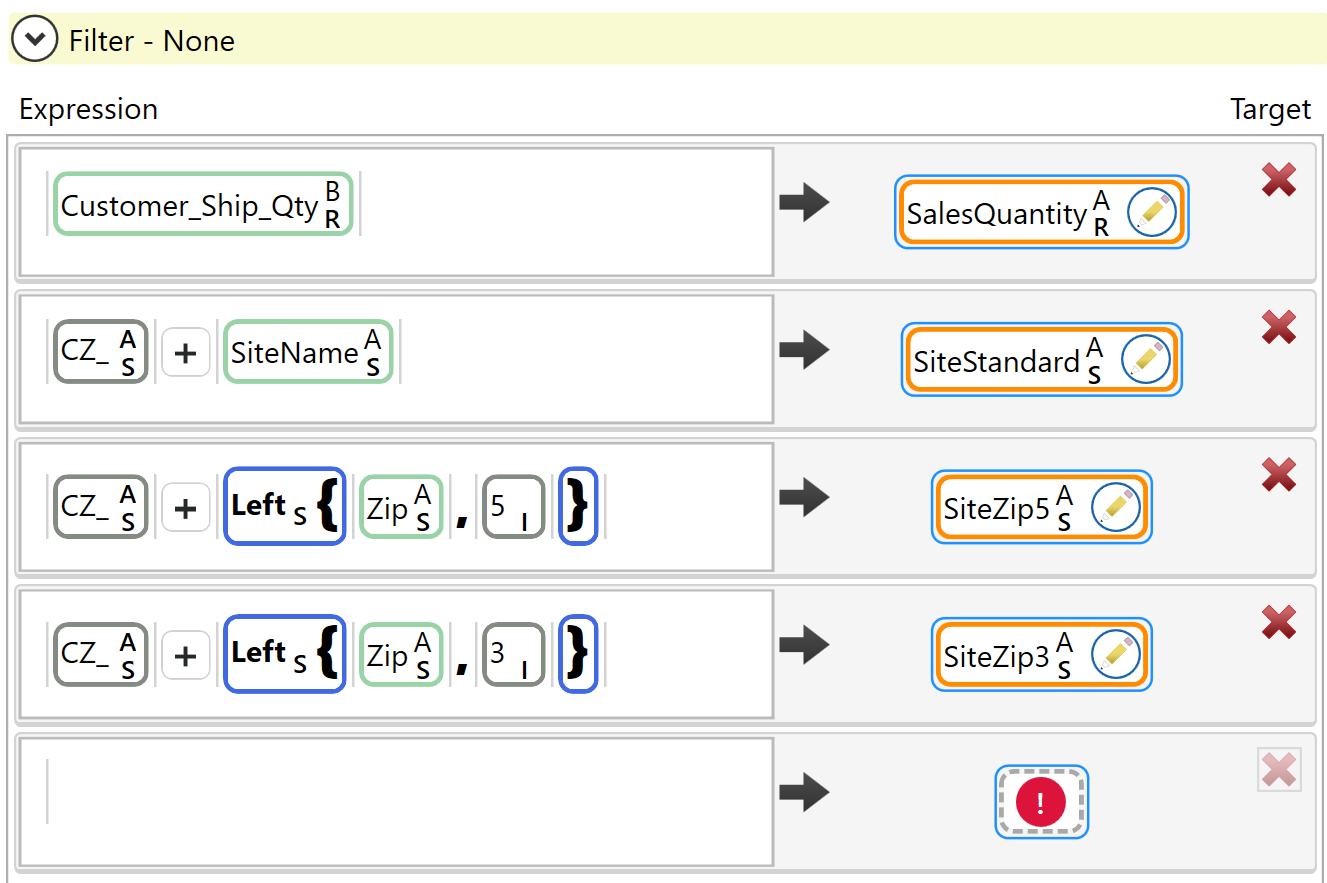Collapse the Filter - None section chevron
Image resolution: width=1327 pixels, height=883 pixels.
pyautogui.click(x=36, y=40)
